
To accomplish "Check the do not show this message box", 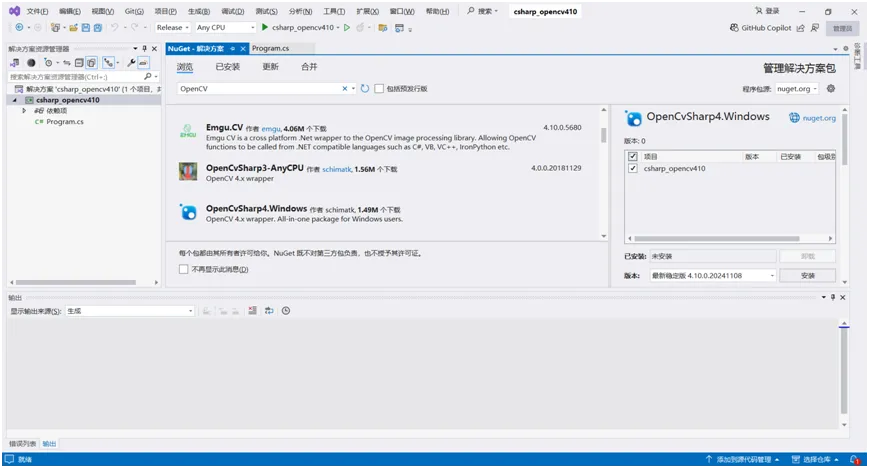I will (x=183, y=269).
